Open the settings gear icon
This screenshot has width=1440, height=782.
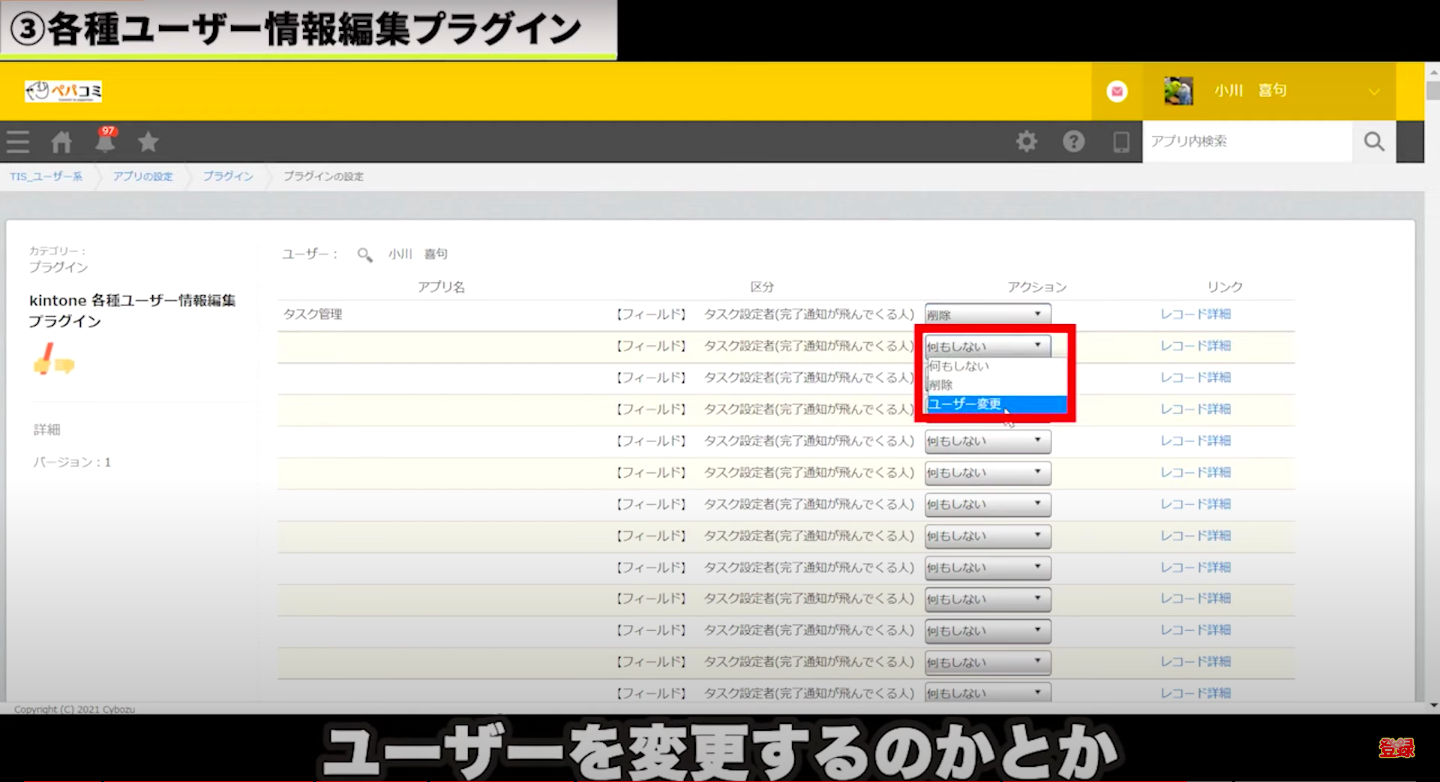point(1026,142)
